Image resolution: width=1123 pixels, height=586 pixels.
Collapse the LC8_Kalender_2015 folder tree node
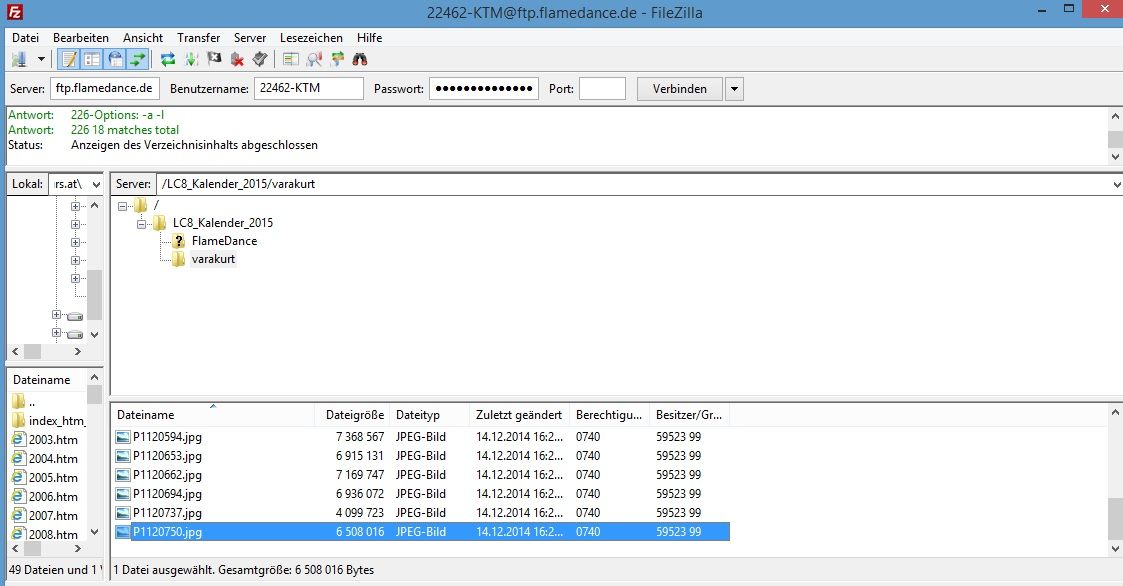[142, 223]
